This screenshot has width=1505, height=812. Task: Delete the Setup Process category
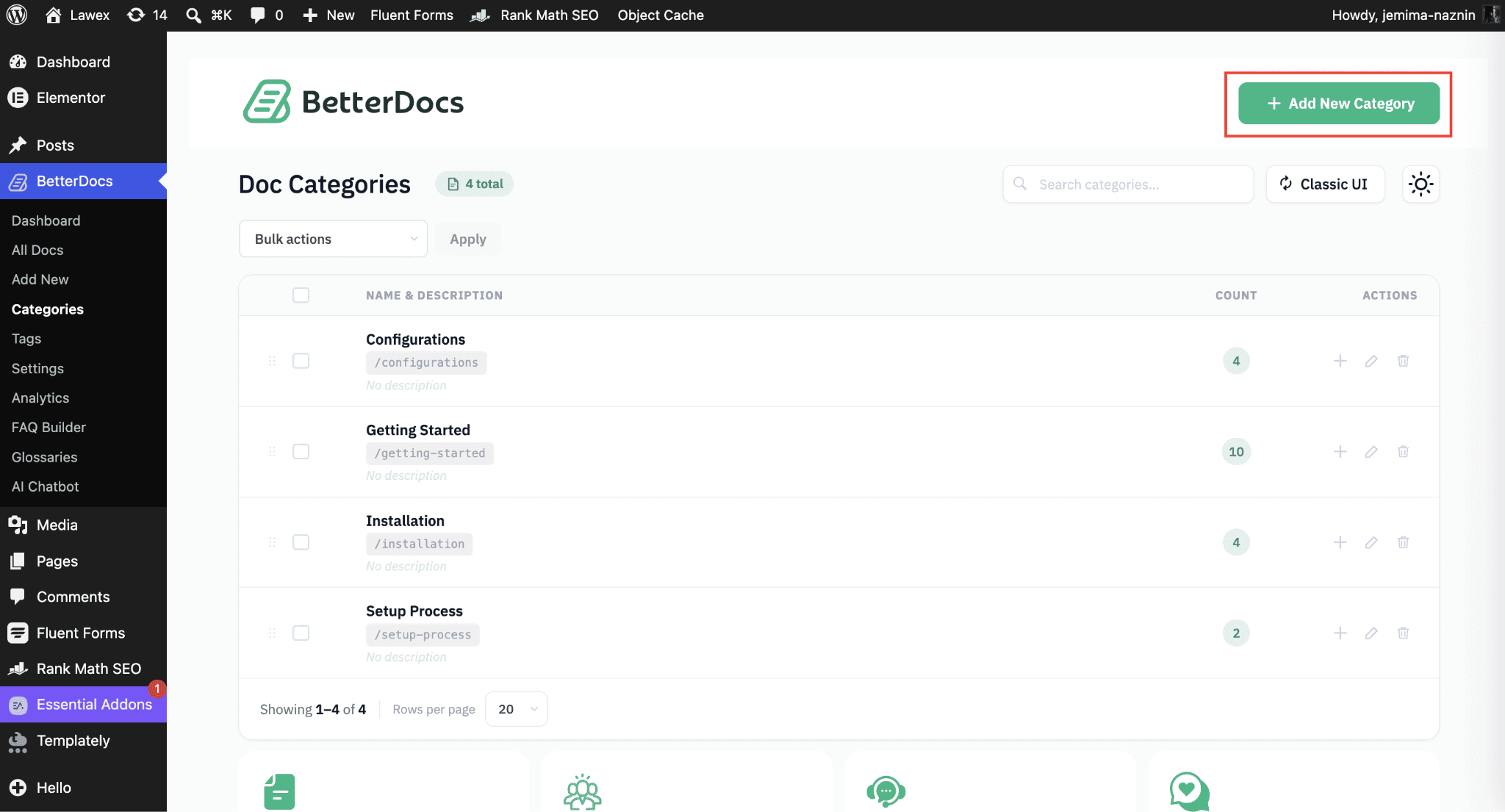(1403, 633)
